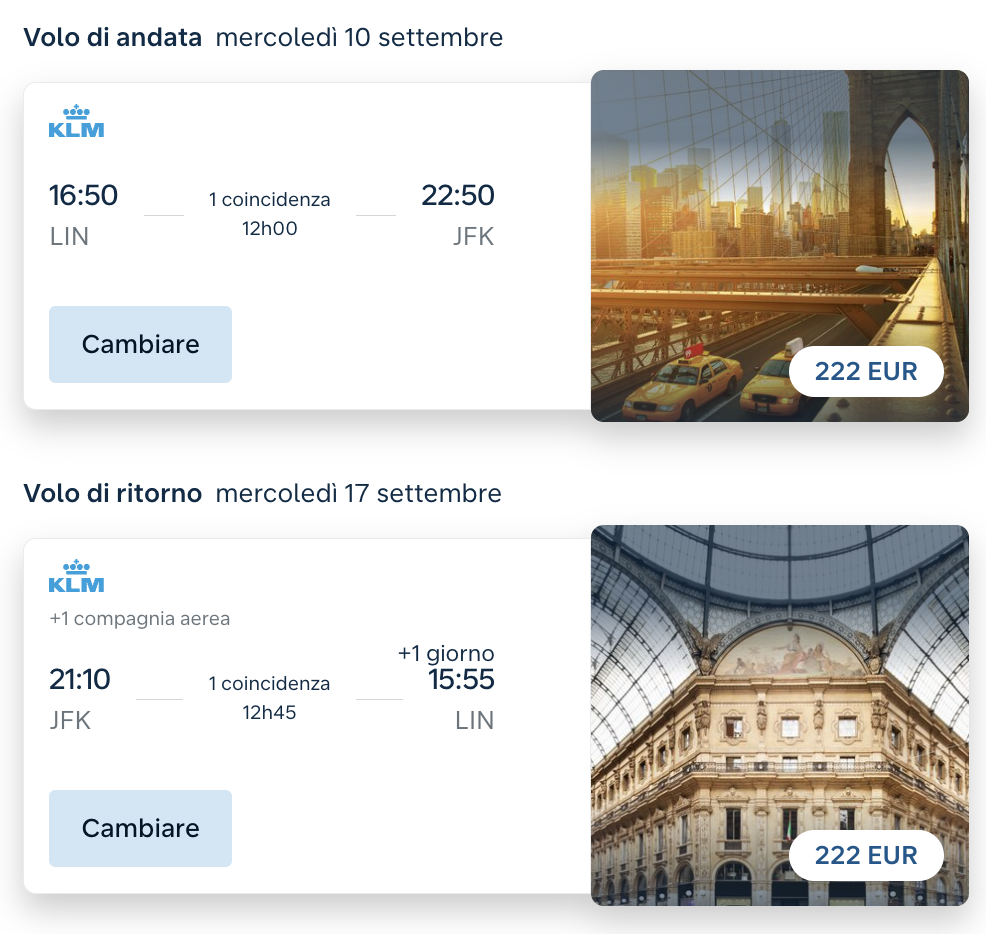The image size is (986, 934).
Task: Open the Milan Galleria destination photo
Action: 780,715
